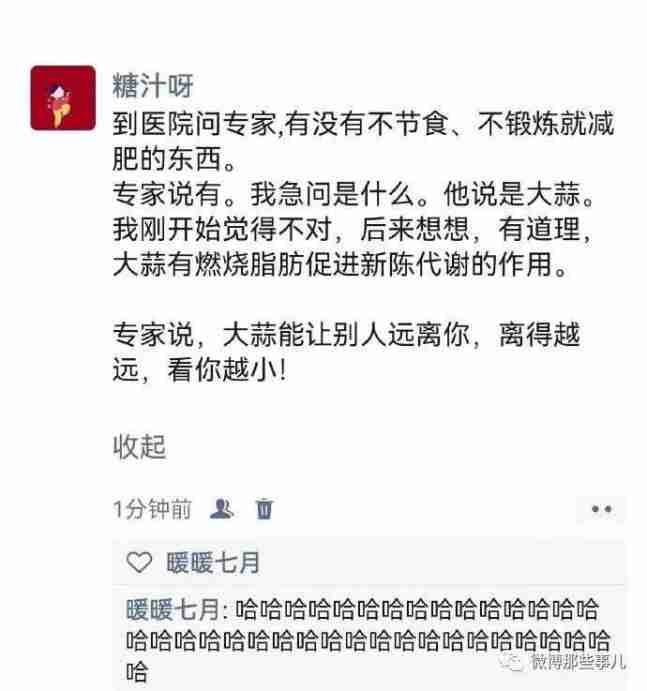Reply to the 哈哈哈 comment text
The image size is (647, 691).
click(368, 641)
